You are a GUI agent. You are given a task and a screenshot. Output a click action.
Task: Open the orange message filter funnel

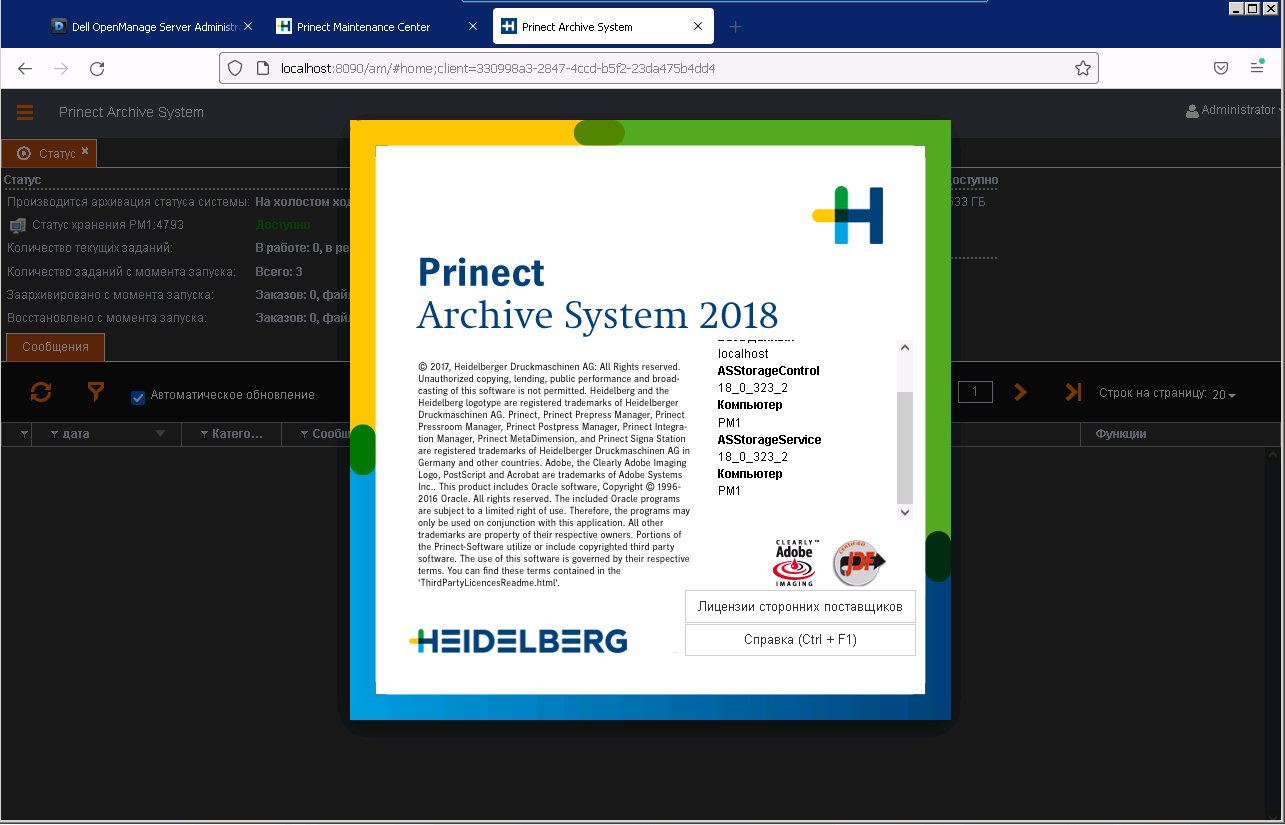pyautogui.click(x=95, y=392)
